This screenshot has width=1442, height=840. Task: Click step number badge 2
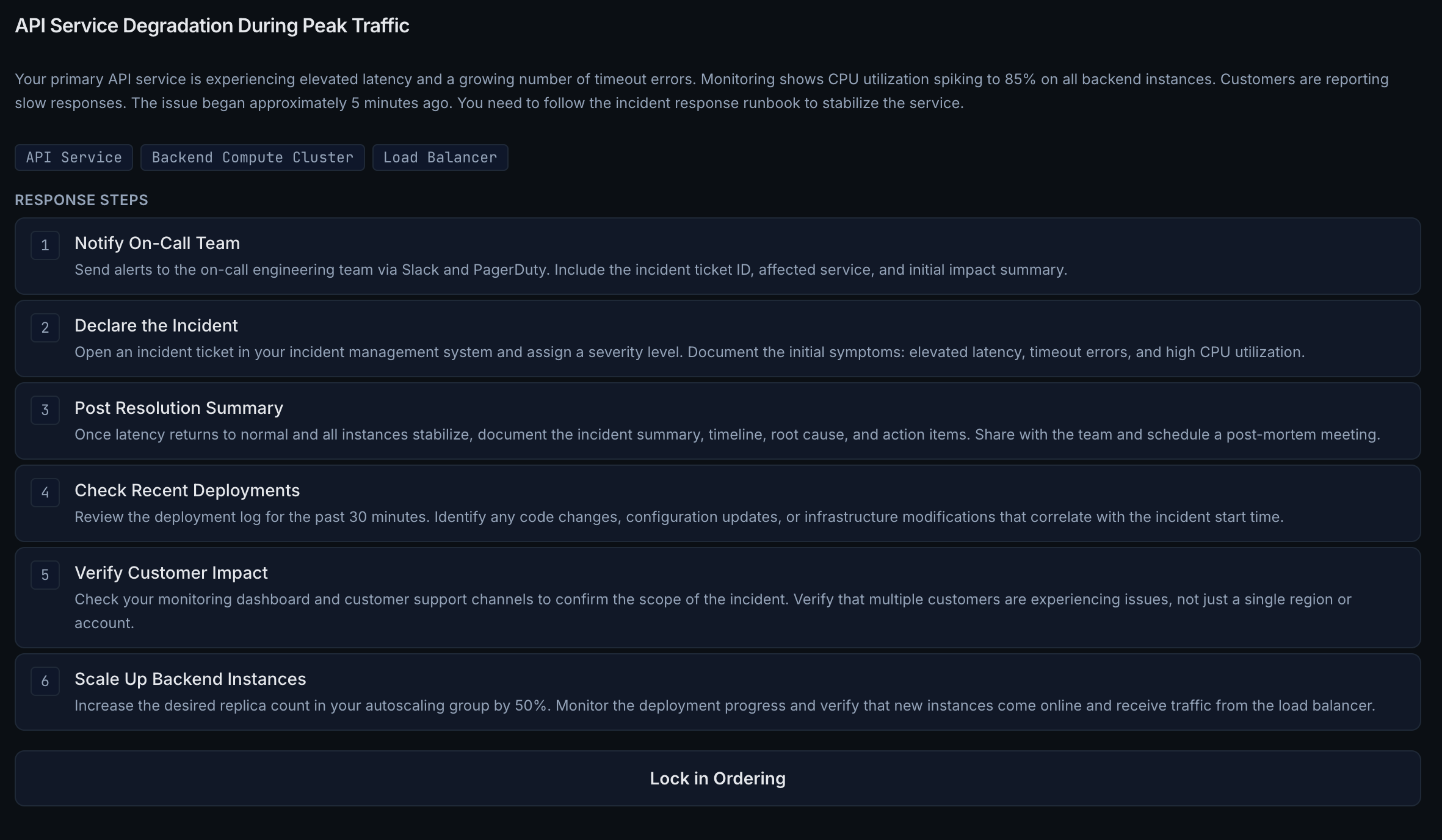click(45, 327)
